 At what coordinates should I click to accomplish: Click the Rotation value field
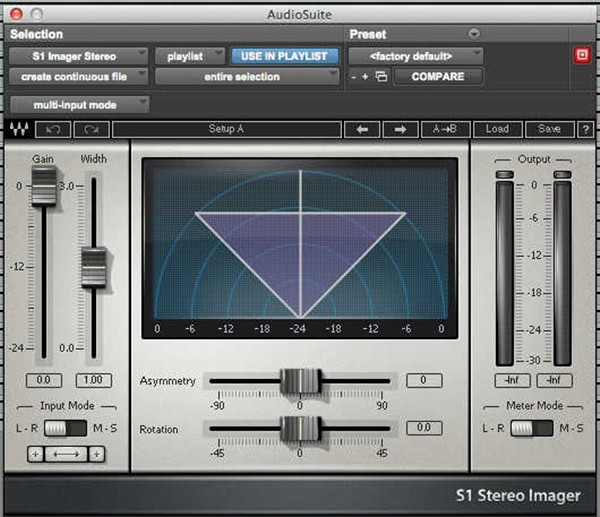424,428
